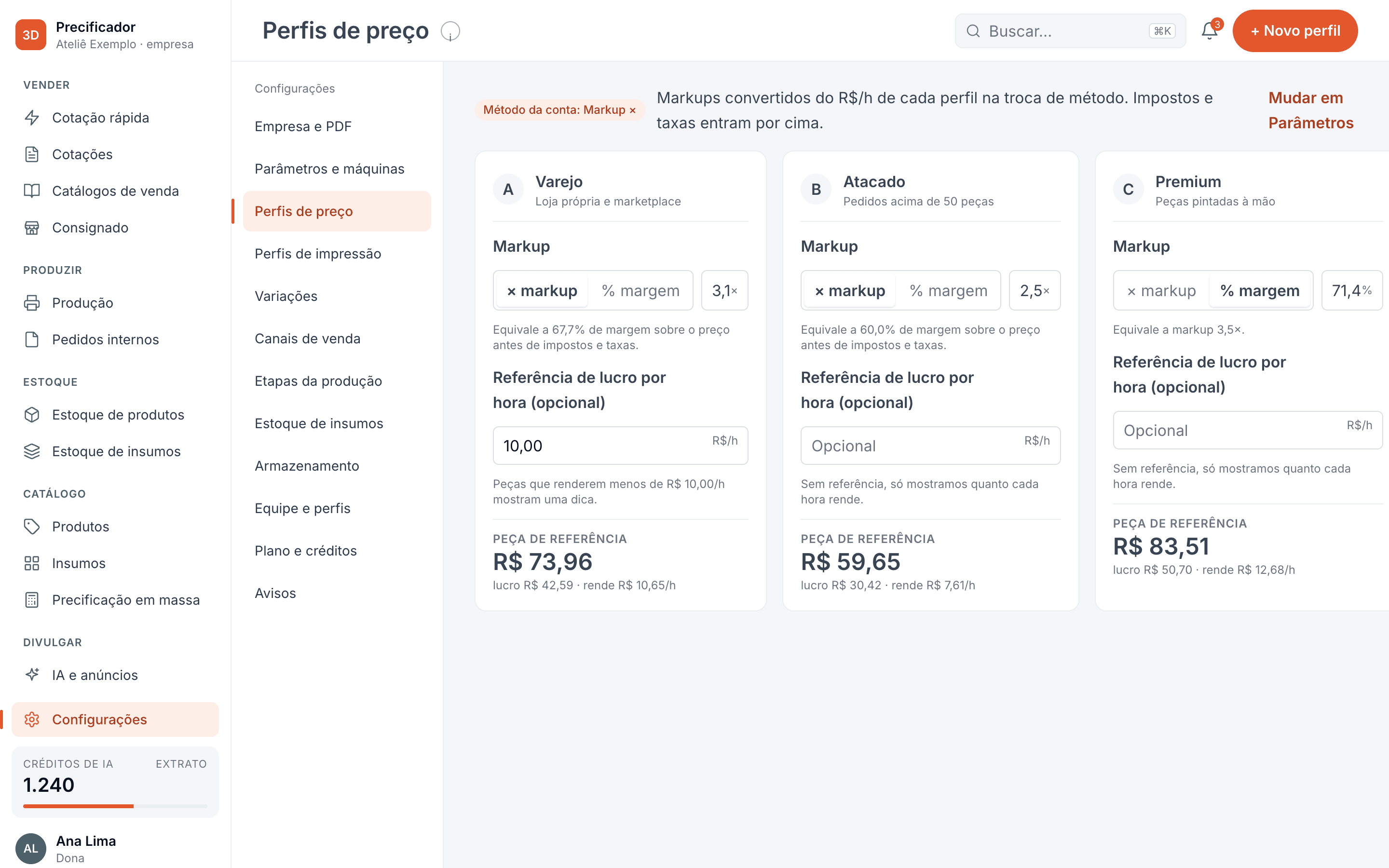The width and height of the screenshot is (1389, 868).
Task: Focus Premium Opcional R$/h field
Action: coord(1248,430)
